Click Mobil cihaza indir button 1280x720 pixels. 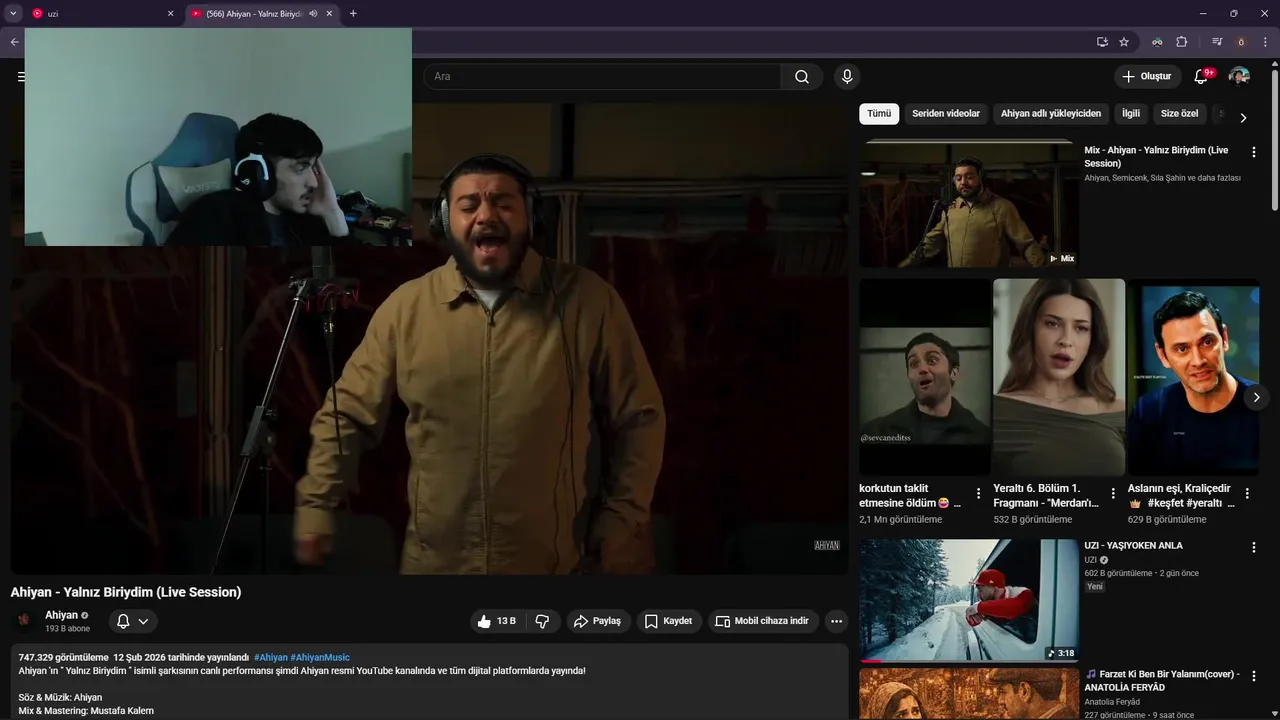(763, 621)
